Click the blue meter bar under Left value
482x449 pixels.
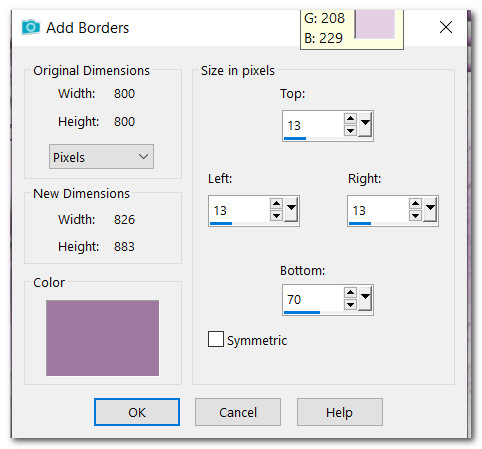221,224
